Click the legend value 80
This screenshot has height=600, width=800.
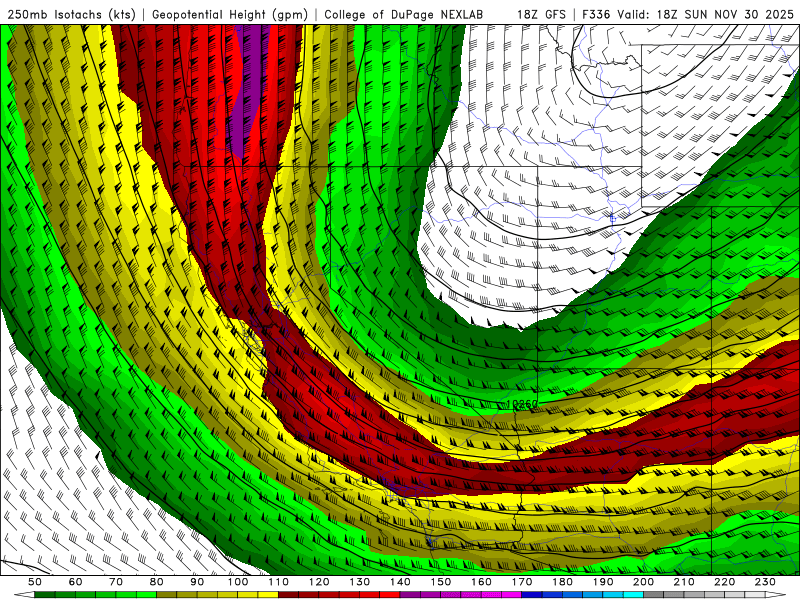coord(157,582)
